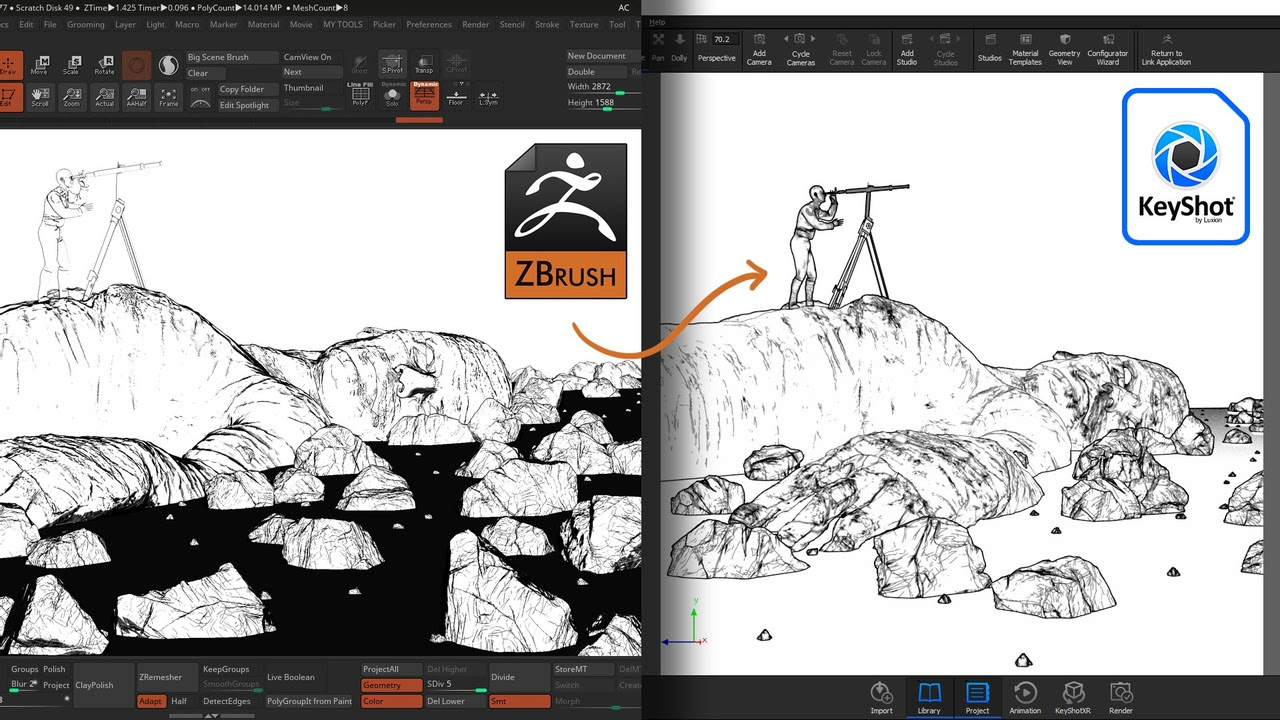Click the New Document button
This screenshot has height=720, width=1280.
click(x=603, y=56)
